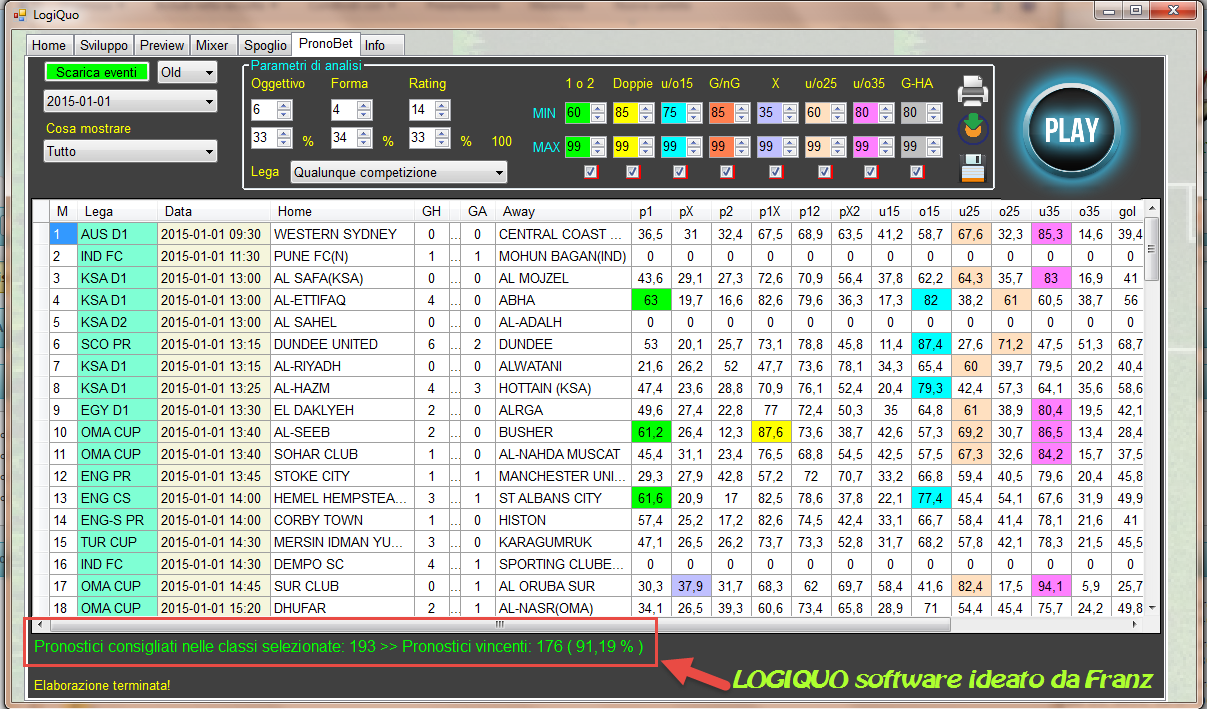The image size is (1207, 709).
Task: Click the vertical scrollbar of the results table
Action: [x=1152, y=408]
